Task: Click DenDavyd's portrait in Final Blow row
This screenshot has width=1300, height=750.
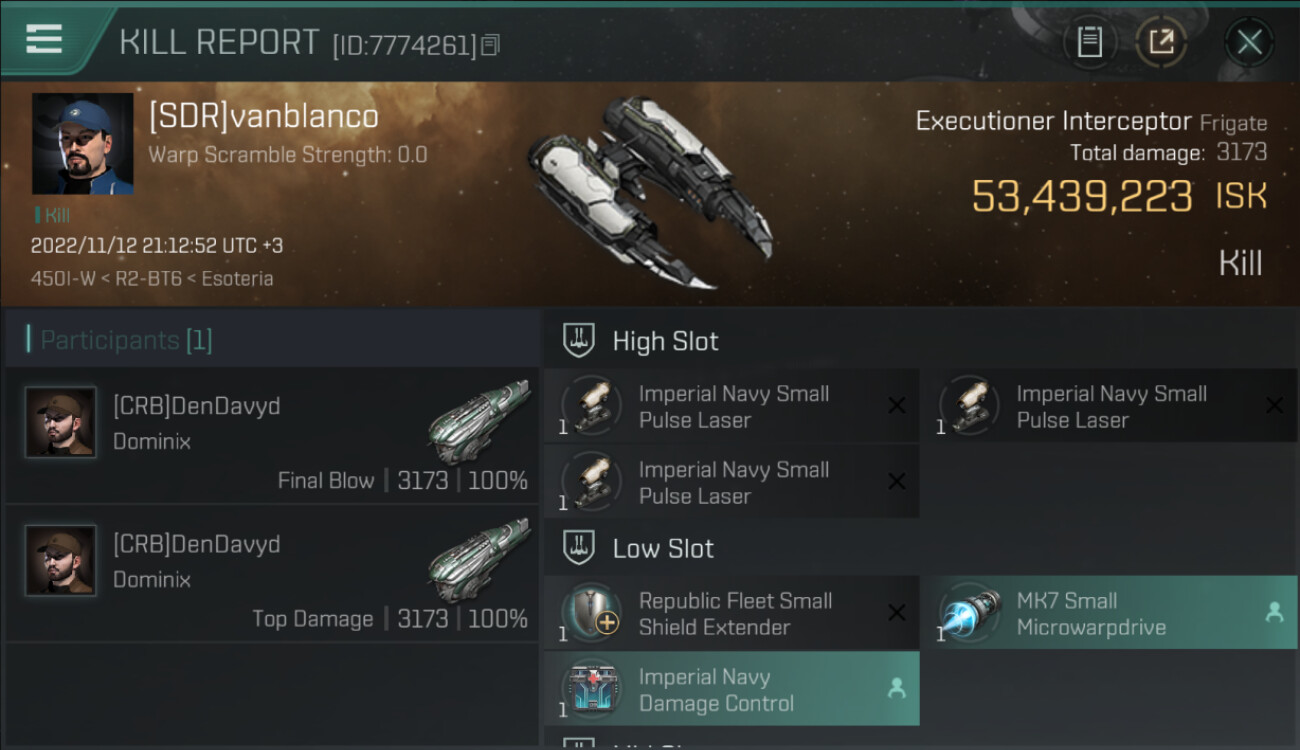Action: tap(60, 422)
